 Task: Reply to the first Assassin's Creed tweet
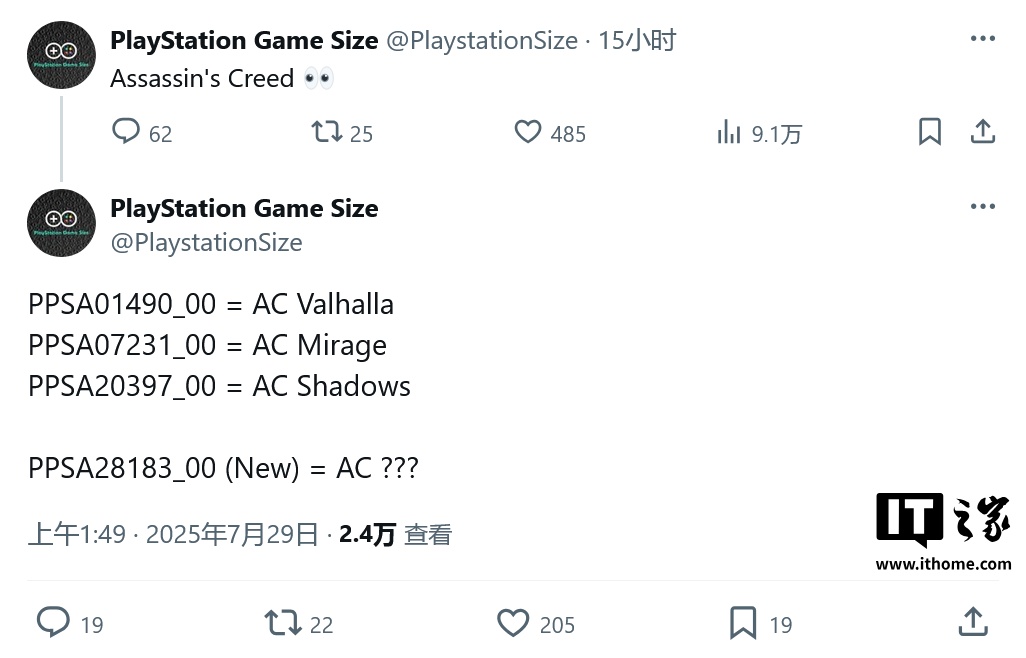(x=126, y=132)
